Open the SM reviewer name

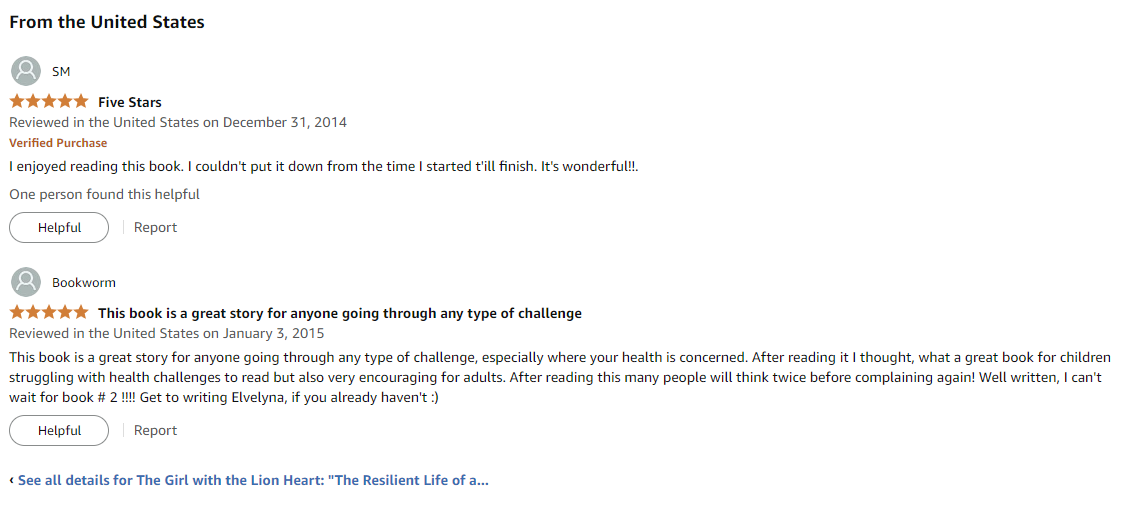click(61, 71)
